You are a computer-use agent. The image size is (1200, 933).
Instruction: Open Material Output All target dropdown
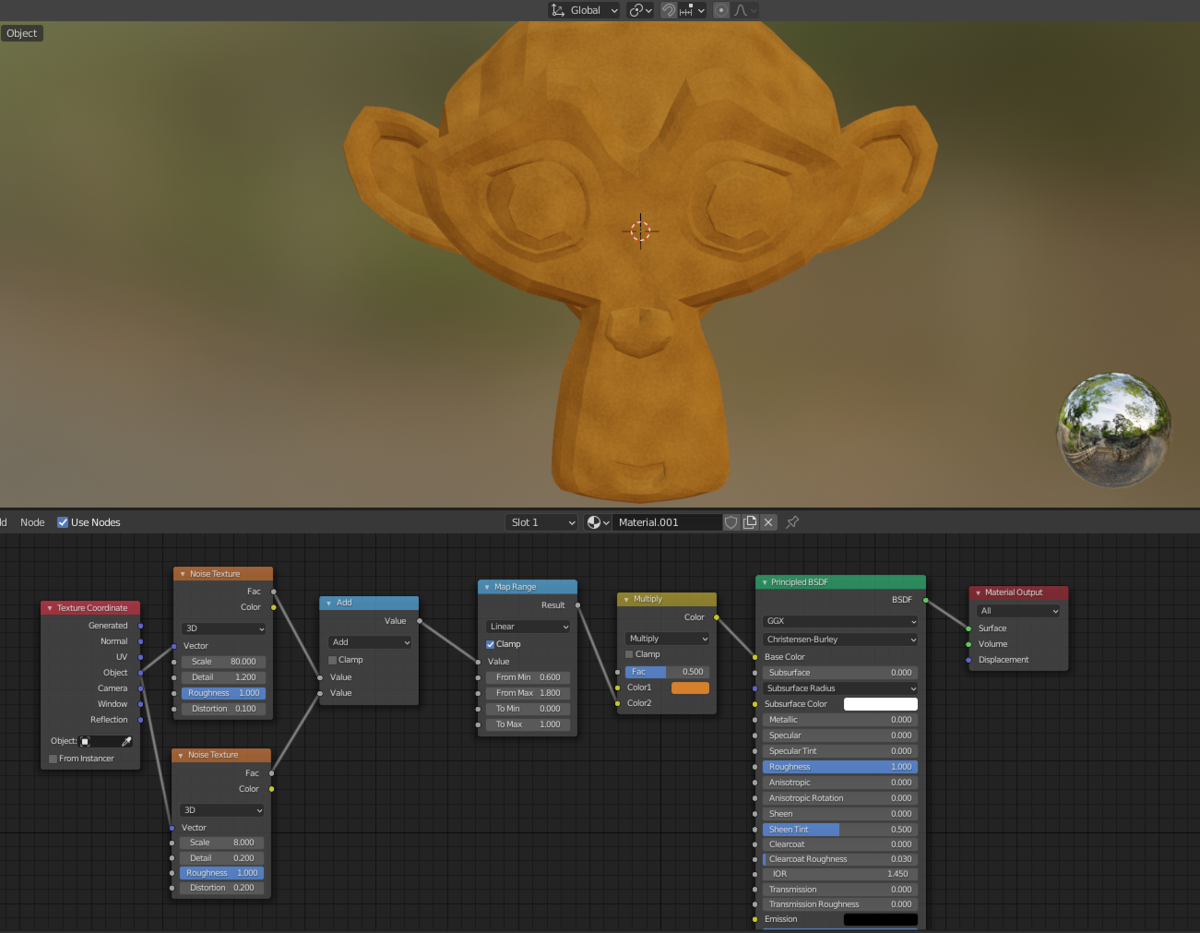1019,611
